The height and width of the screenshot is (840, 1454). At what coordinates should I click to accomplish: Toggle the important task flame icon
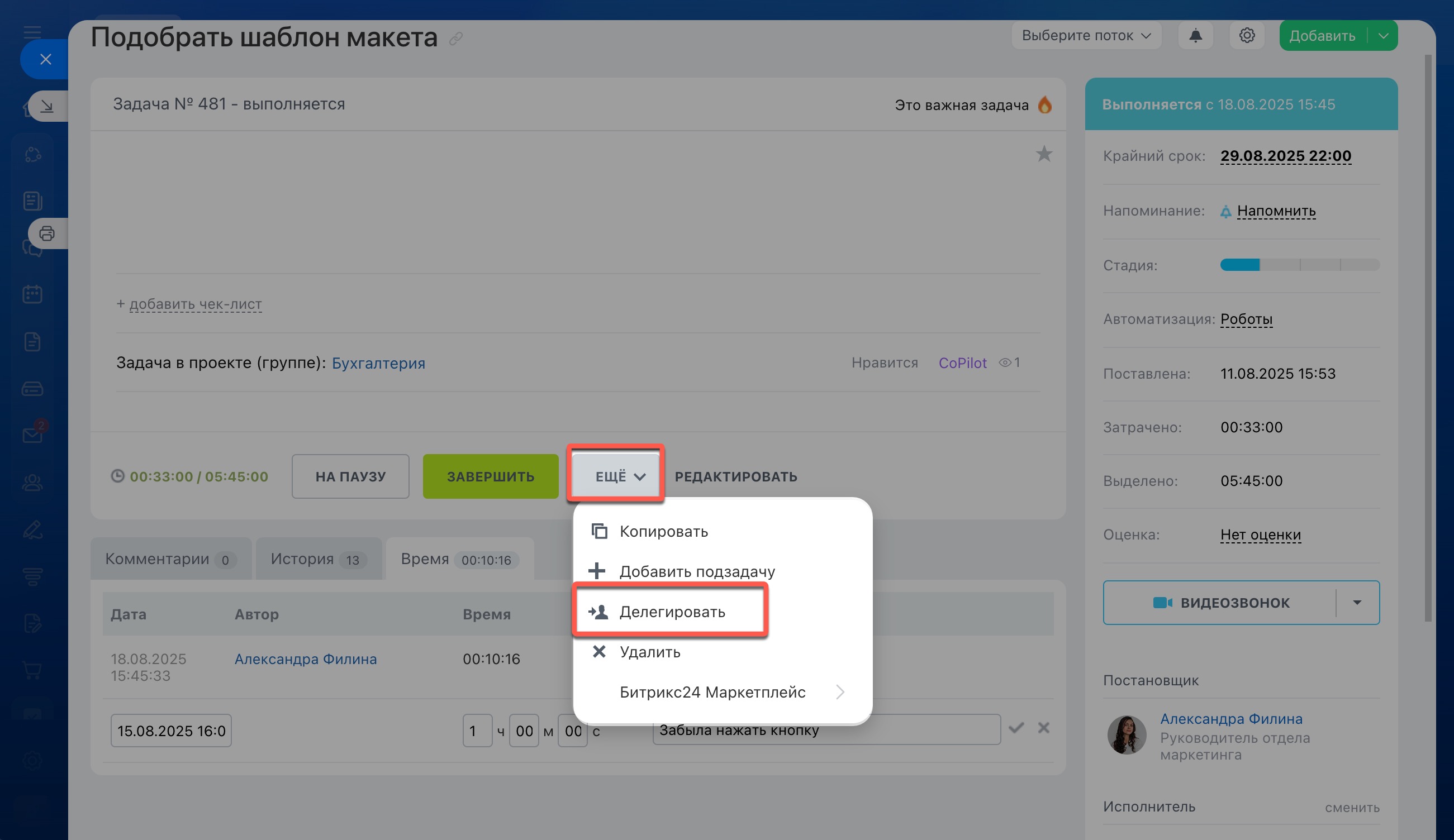pos(1045,105)
